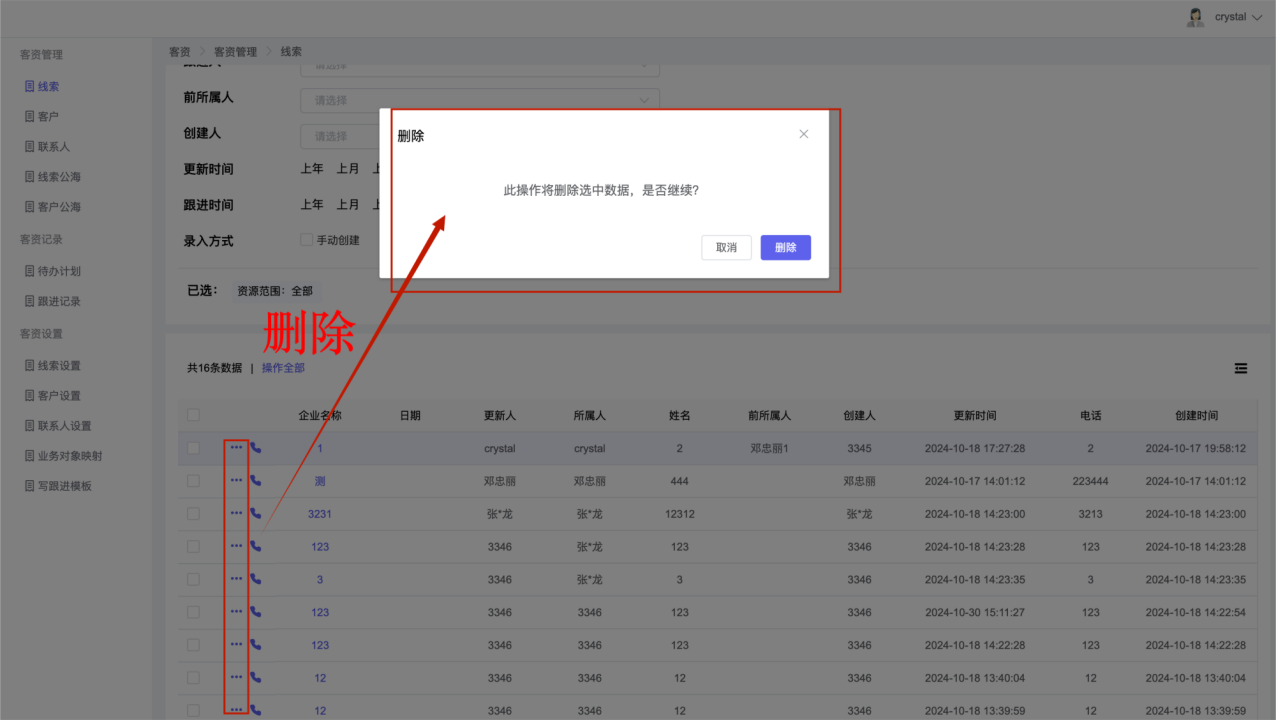The height and width of the screenshot is (720, 1276).
Task: Click phone icon in row updated 14:22:28
Action: click(x=256, y=644)
